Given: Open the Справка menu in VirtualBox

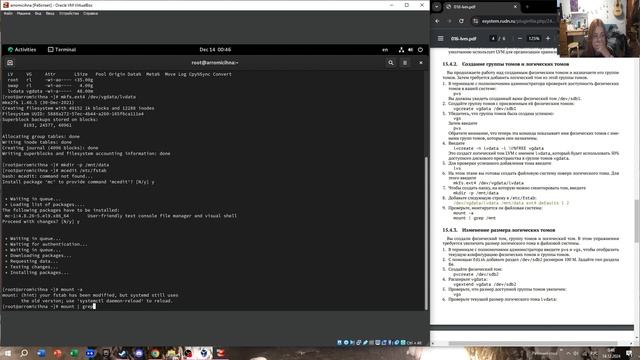Looking at the screenshot, I should (x=90, y=13).
